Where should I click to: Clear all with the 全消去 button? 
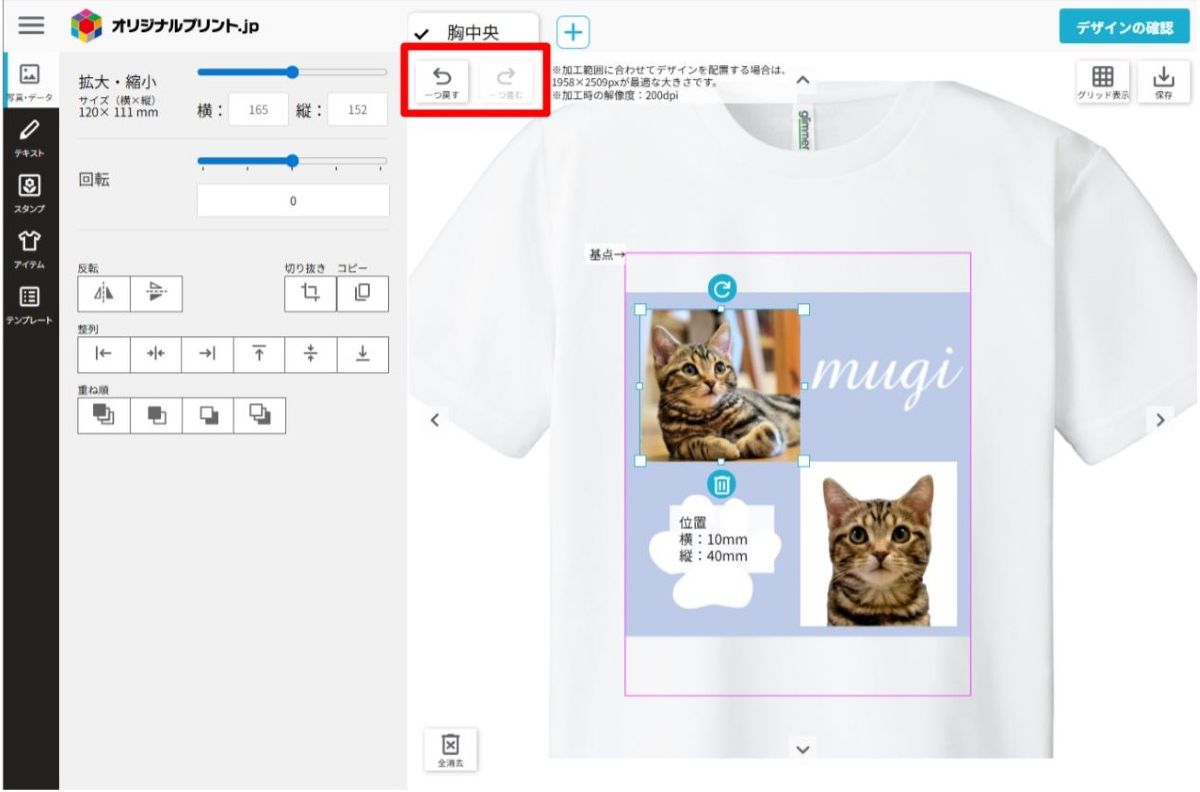pyautogui.click(x=450, y=749)
